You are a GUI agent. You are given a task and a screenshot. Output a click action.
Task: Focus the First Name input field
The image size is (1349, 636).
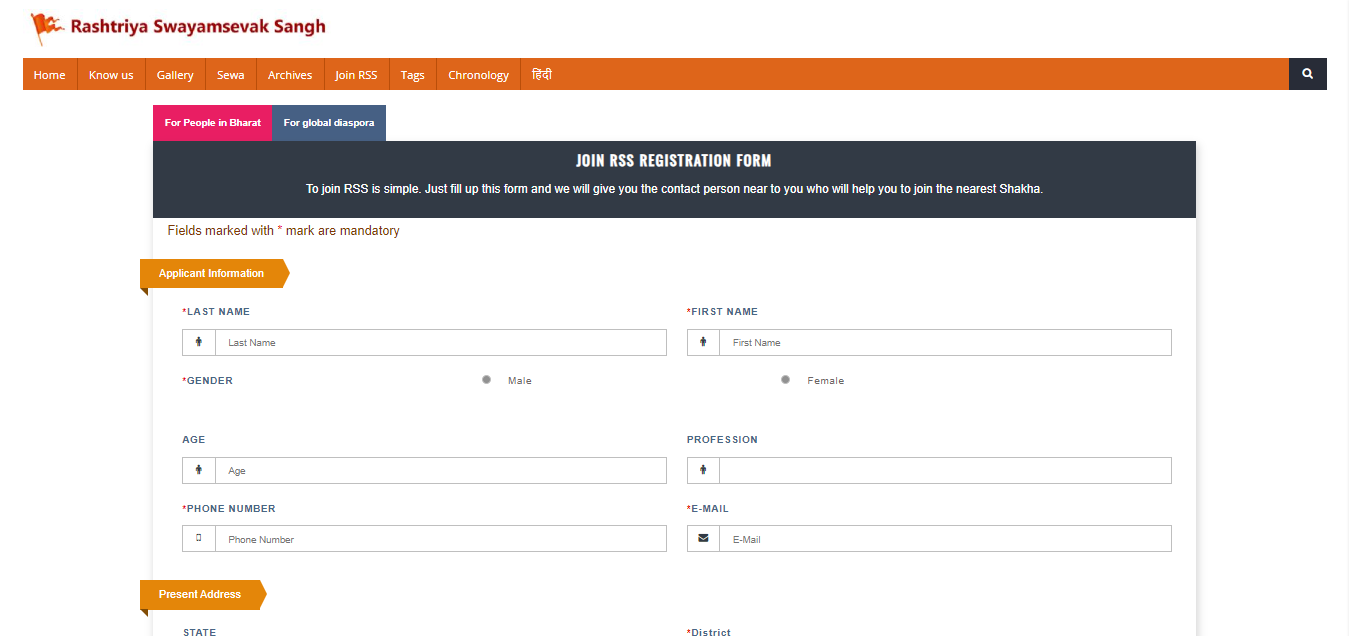point(945,342)
